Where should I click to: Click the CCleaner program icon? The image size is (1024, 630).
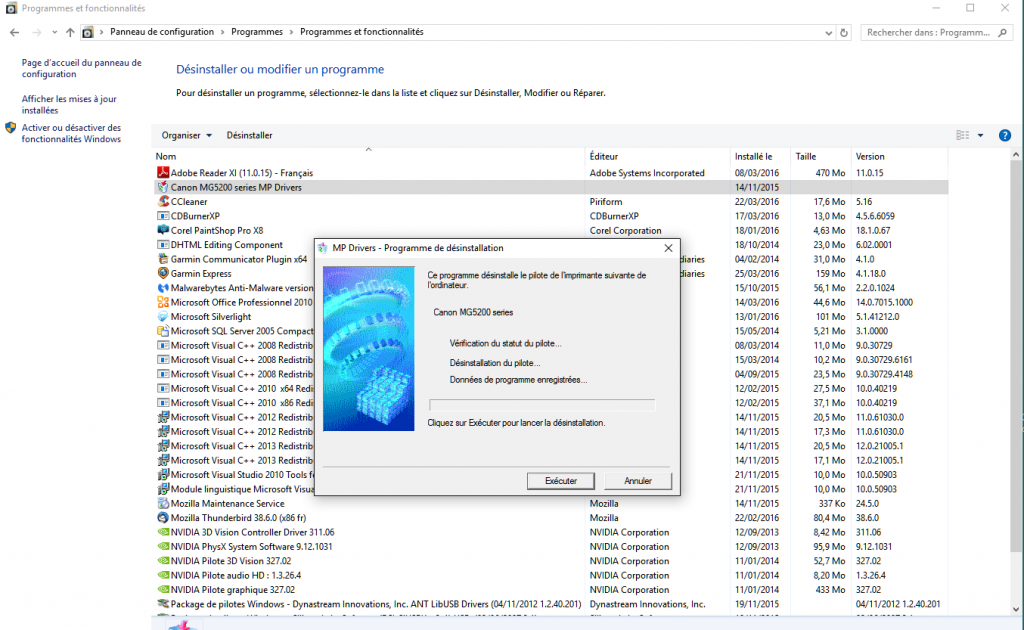point(163,202)
